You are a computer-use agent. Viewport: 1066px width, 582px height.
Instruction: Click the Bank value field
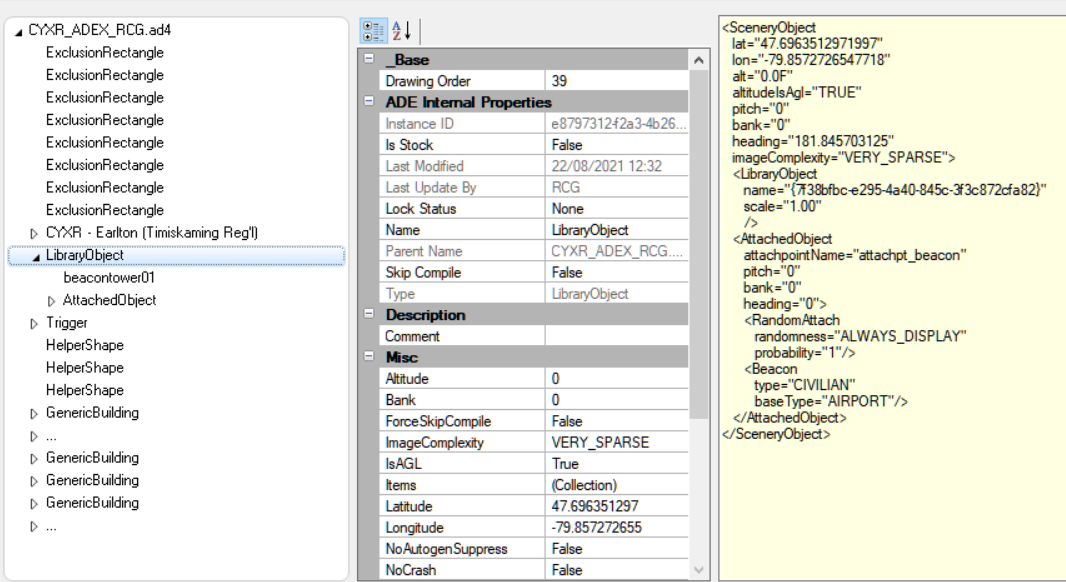[x=617, y=400]
